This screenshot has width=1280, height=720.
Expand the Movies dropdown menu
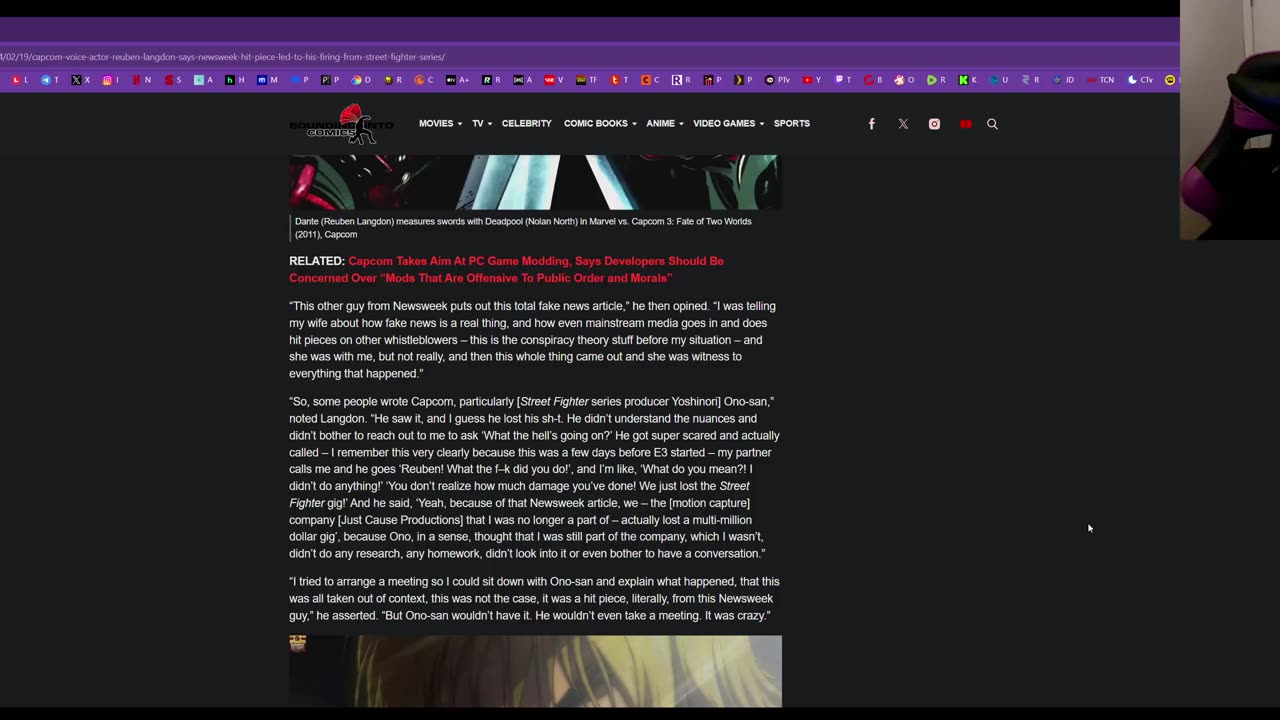point(440,124)
